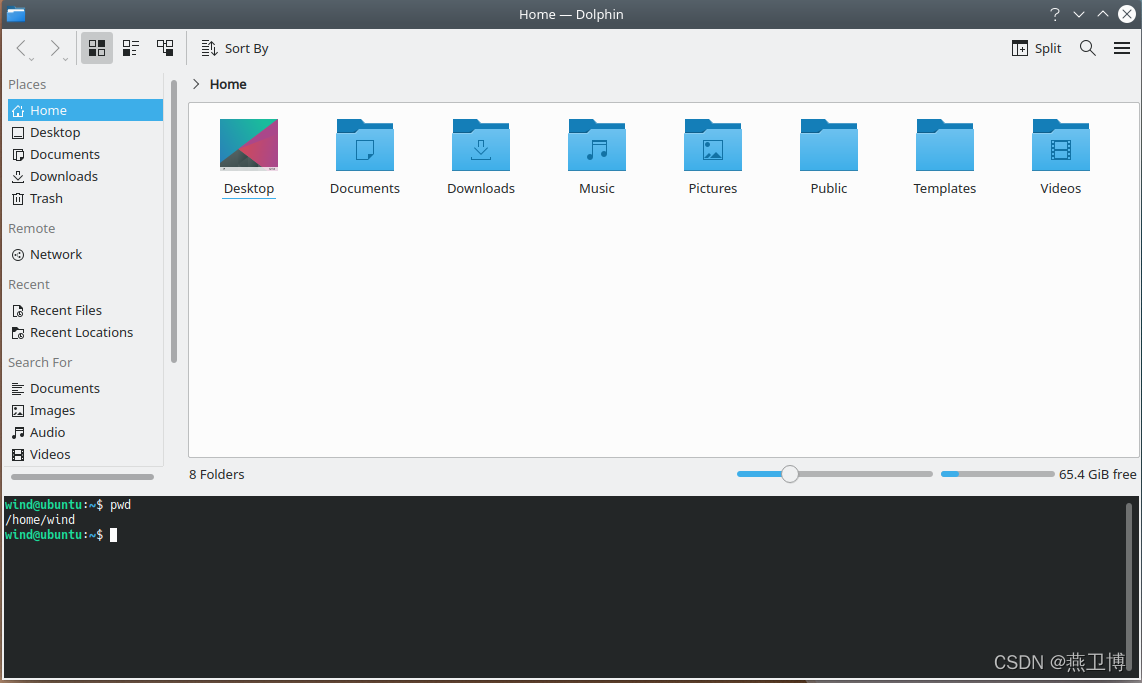Open the Music folder icon
This screenshot has width=1142, height=683.
(x=597, y=146)
